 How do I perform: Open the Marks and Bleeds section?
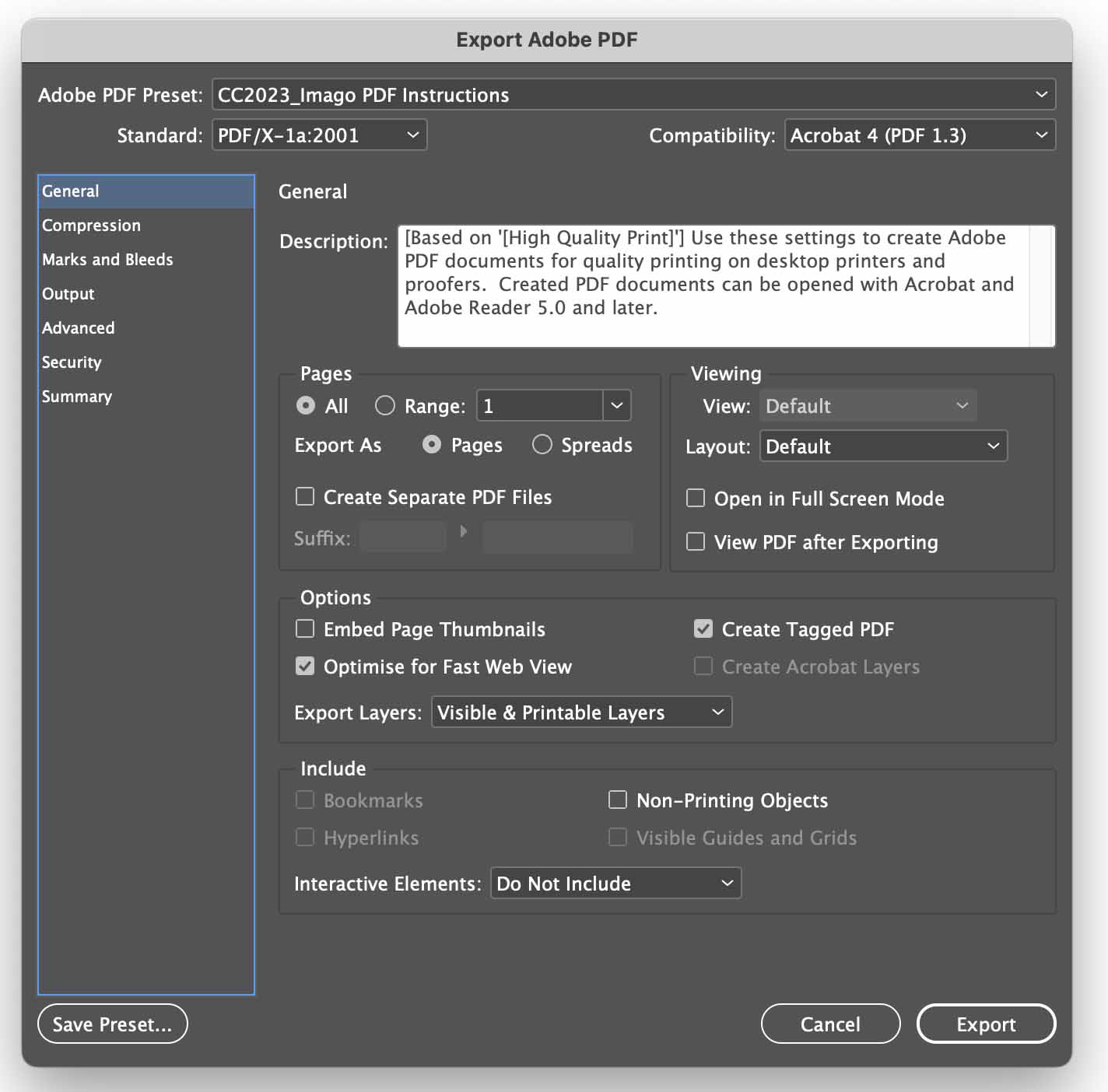tap(146, 260)
